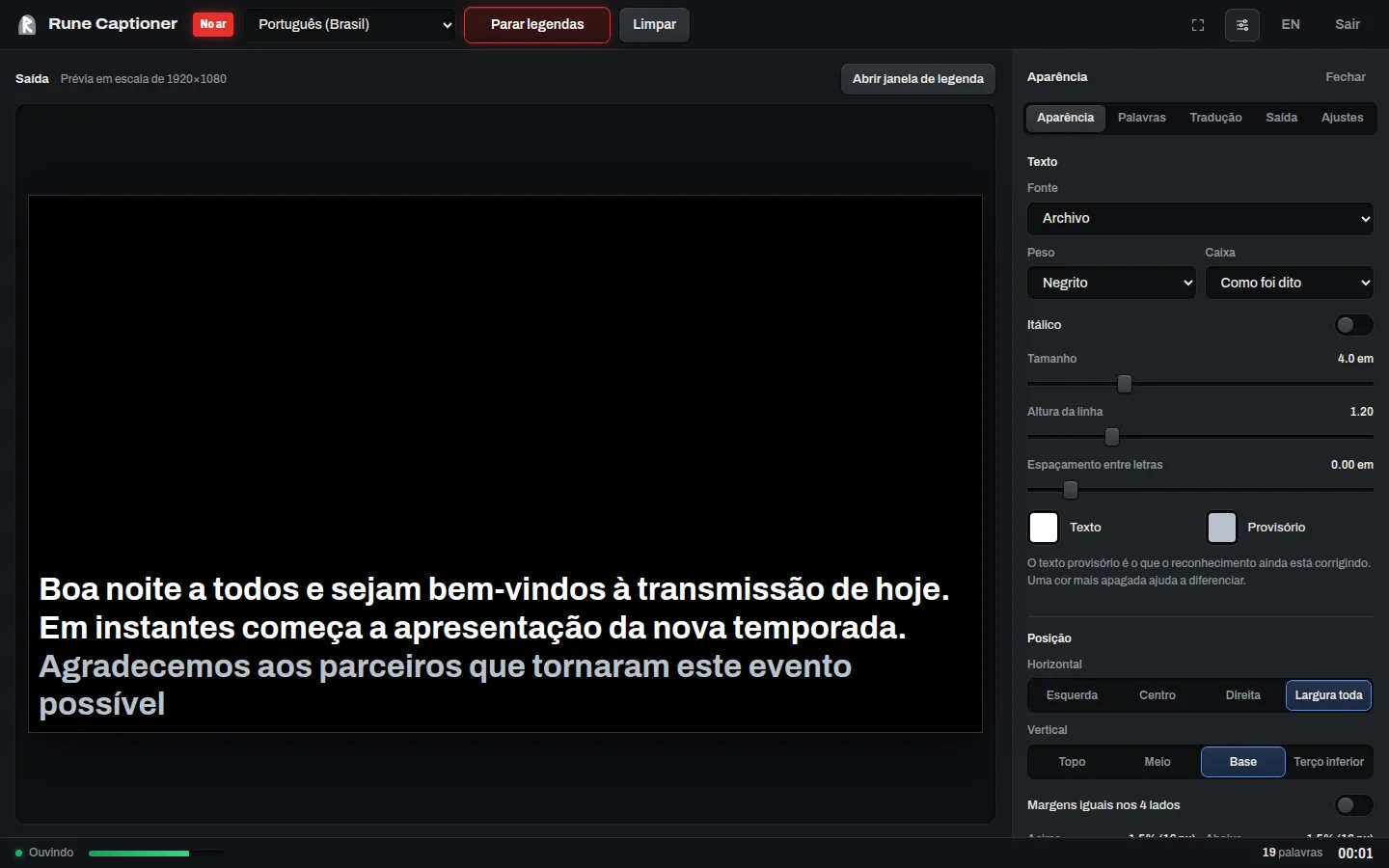Open the Texto color swatch
The height and width of the screenshot is (868, 1389).
click(1044, 528)
